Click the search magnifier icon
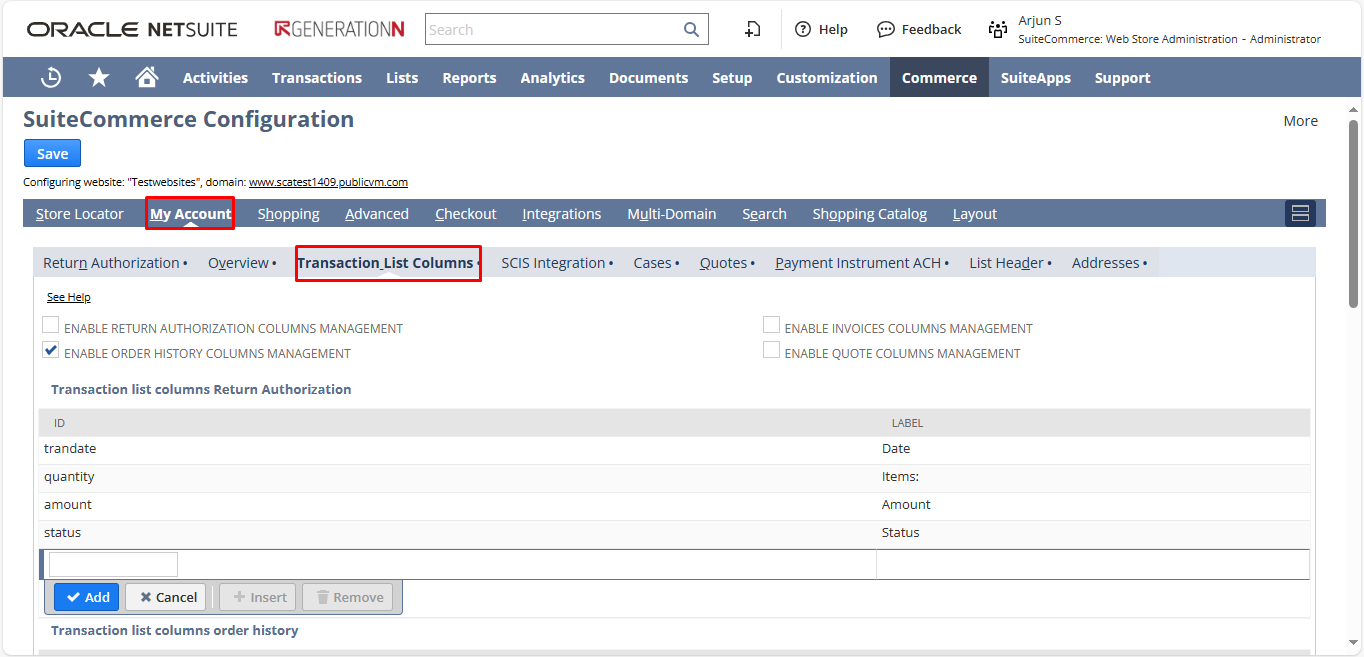This screenshot has height=657, width=1364. tap(691, 30)
